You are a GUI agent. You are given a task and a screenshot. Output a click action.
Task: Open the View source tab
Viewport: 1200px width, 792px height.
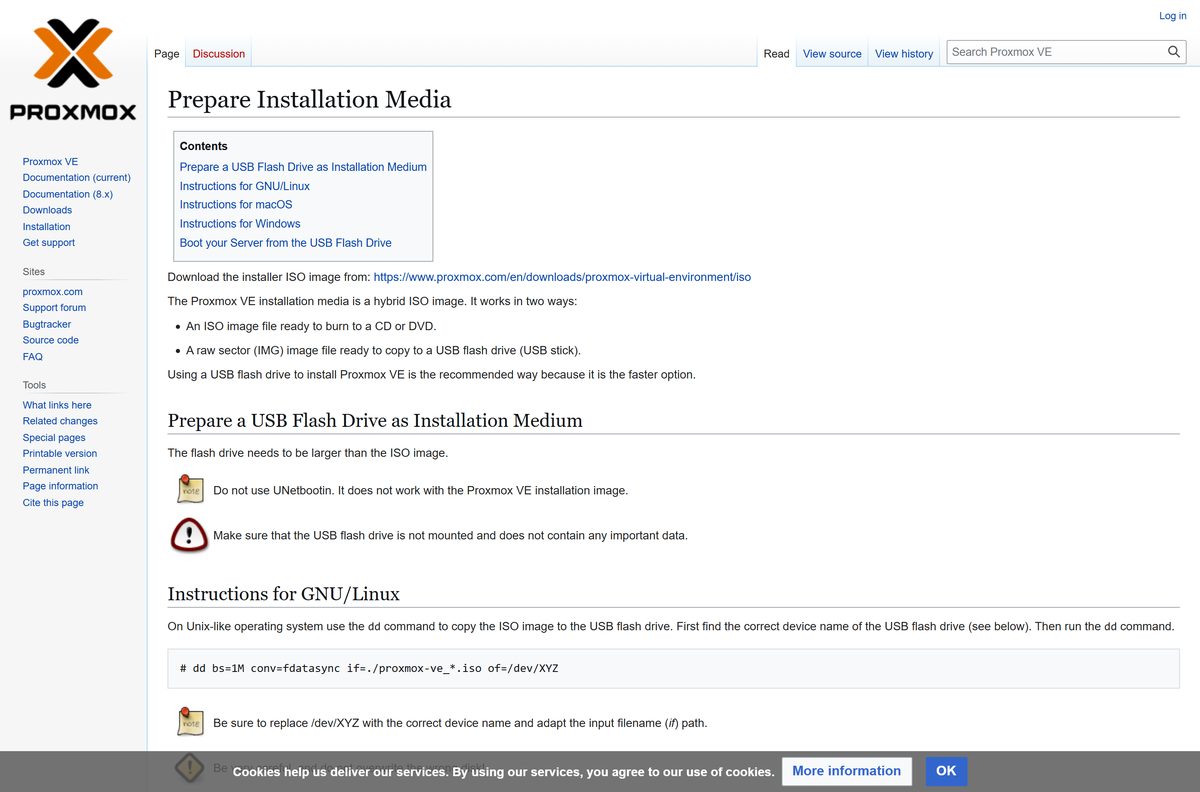(x=832, y=54)
